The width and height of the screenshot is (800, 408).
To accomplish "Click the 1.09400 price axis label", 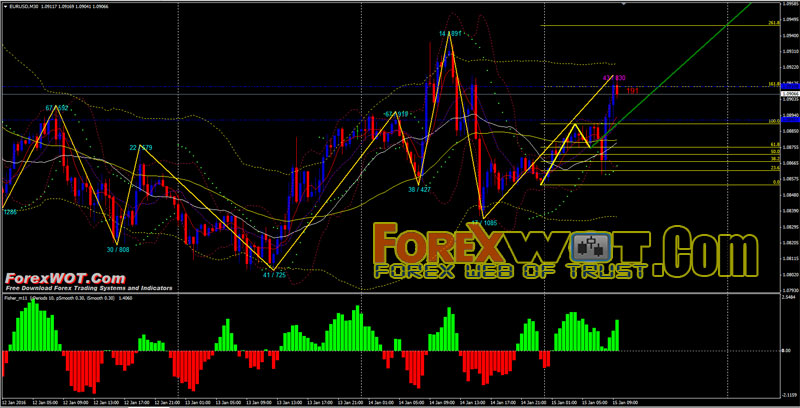I will click(790, 35).
